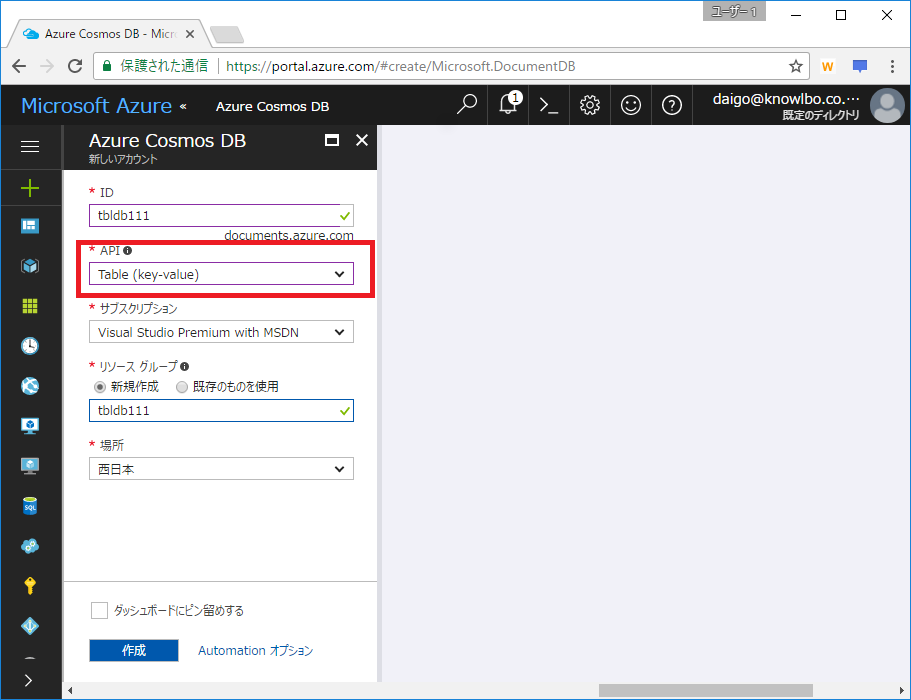Click the secure connection lock icon
This screenshot has height=700, width=911.
coord(107,66)
